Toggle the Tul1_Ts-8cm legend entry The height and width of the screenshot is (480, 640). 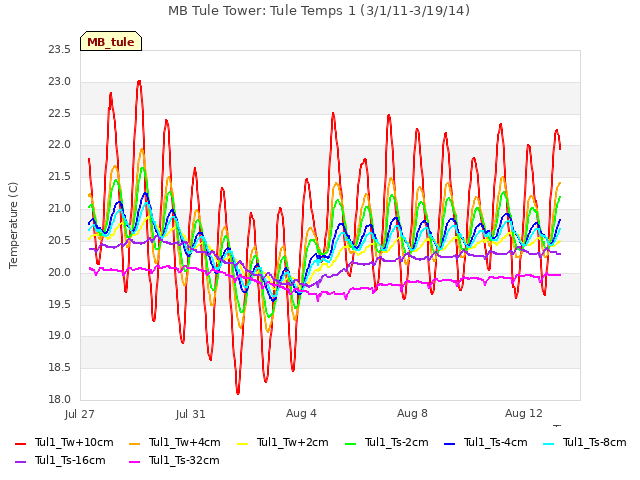(x=585, y=442)
